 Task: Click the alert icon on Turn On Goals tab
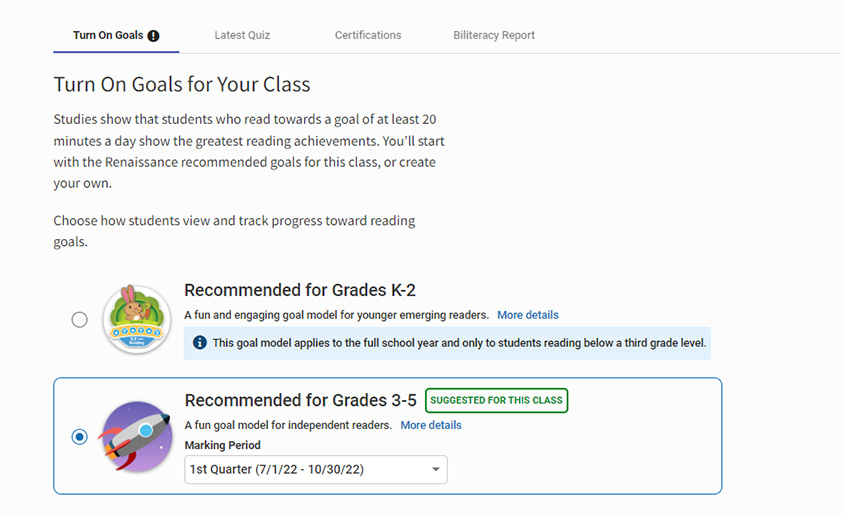[153, 36]
